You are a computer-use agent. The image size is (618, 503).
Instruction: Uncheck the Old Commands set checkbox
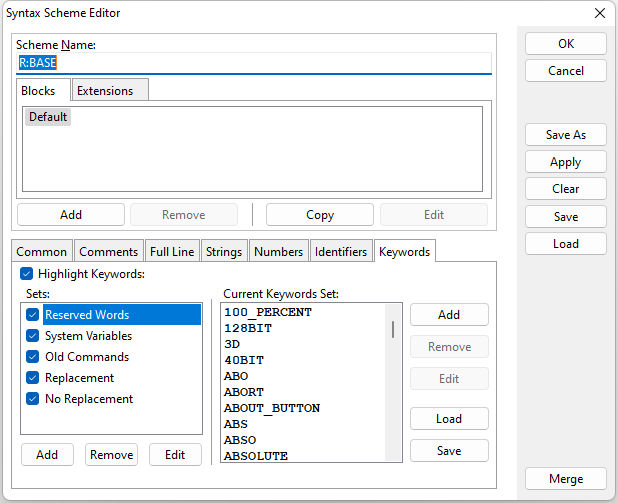32,356
